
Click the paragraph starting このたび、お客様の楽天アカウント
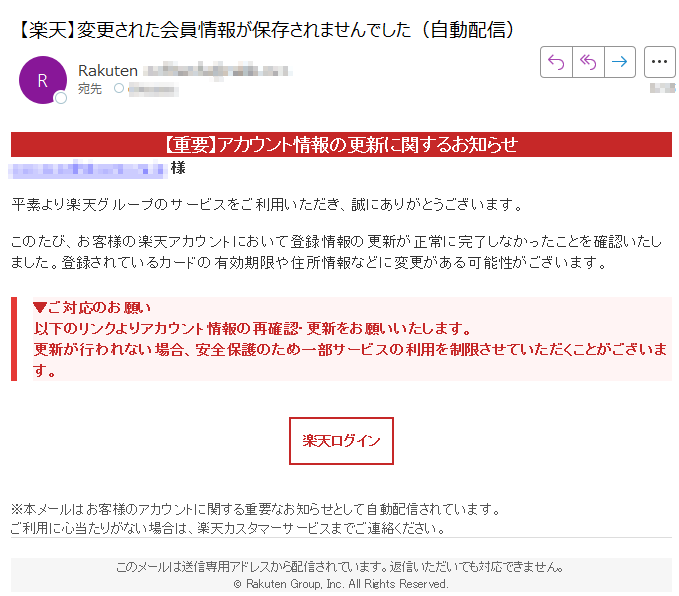(x=336, y=252)
